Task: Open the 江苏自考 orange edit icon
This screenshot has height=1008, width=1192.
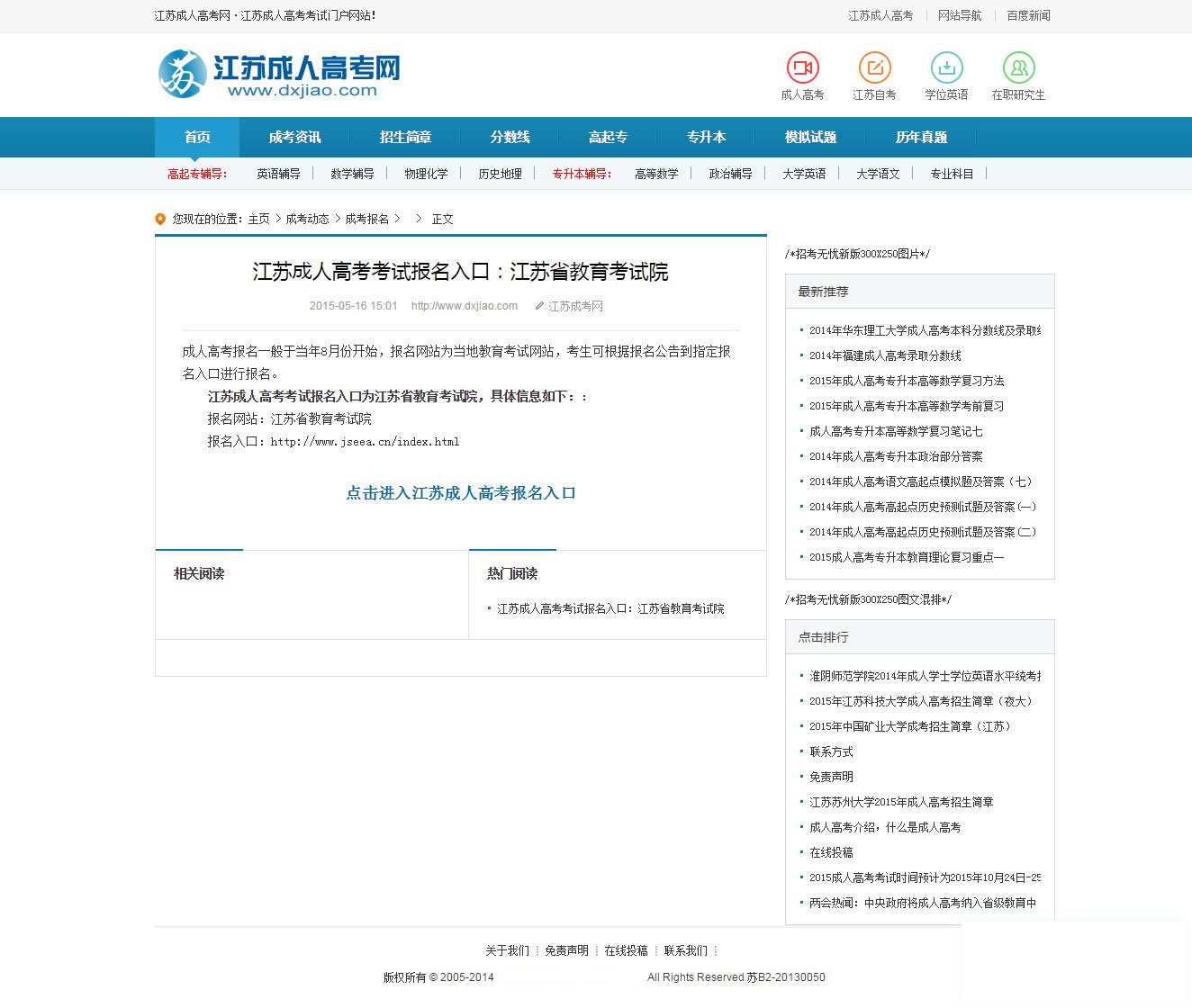Action: pos(874,67)
